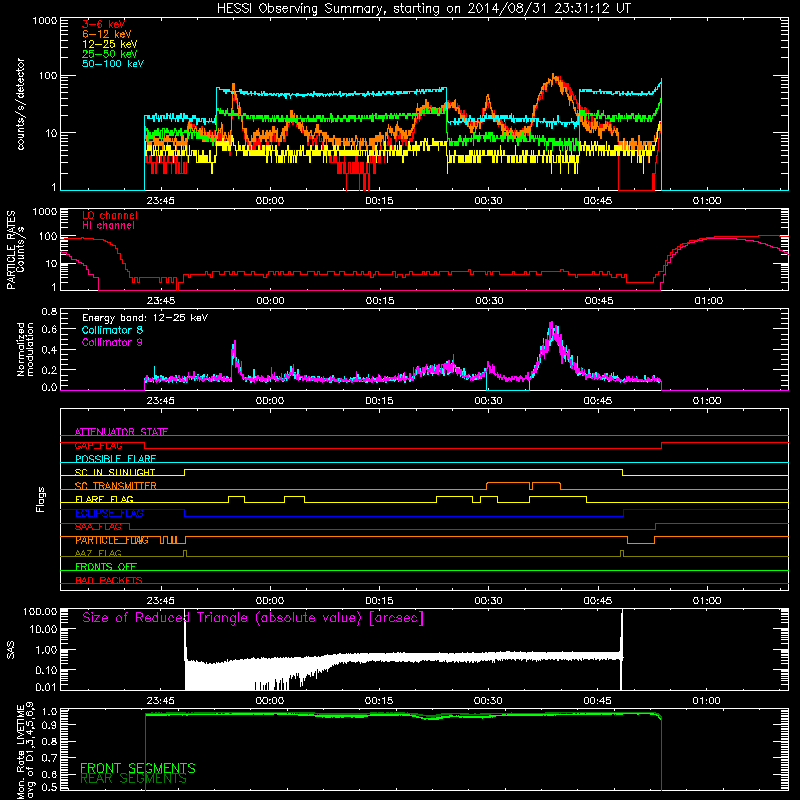The image size is (800, 800).
Task: Click the SC_TRANSMITTER flag label
Action: point(116,486)
